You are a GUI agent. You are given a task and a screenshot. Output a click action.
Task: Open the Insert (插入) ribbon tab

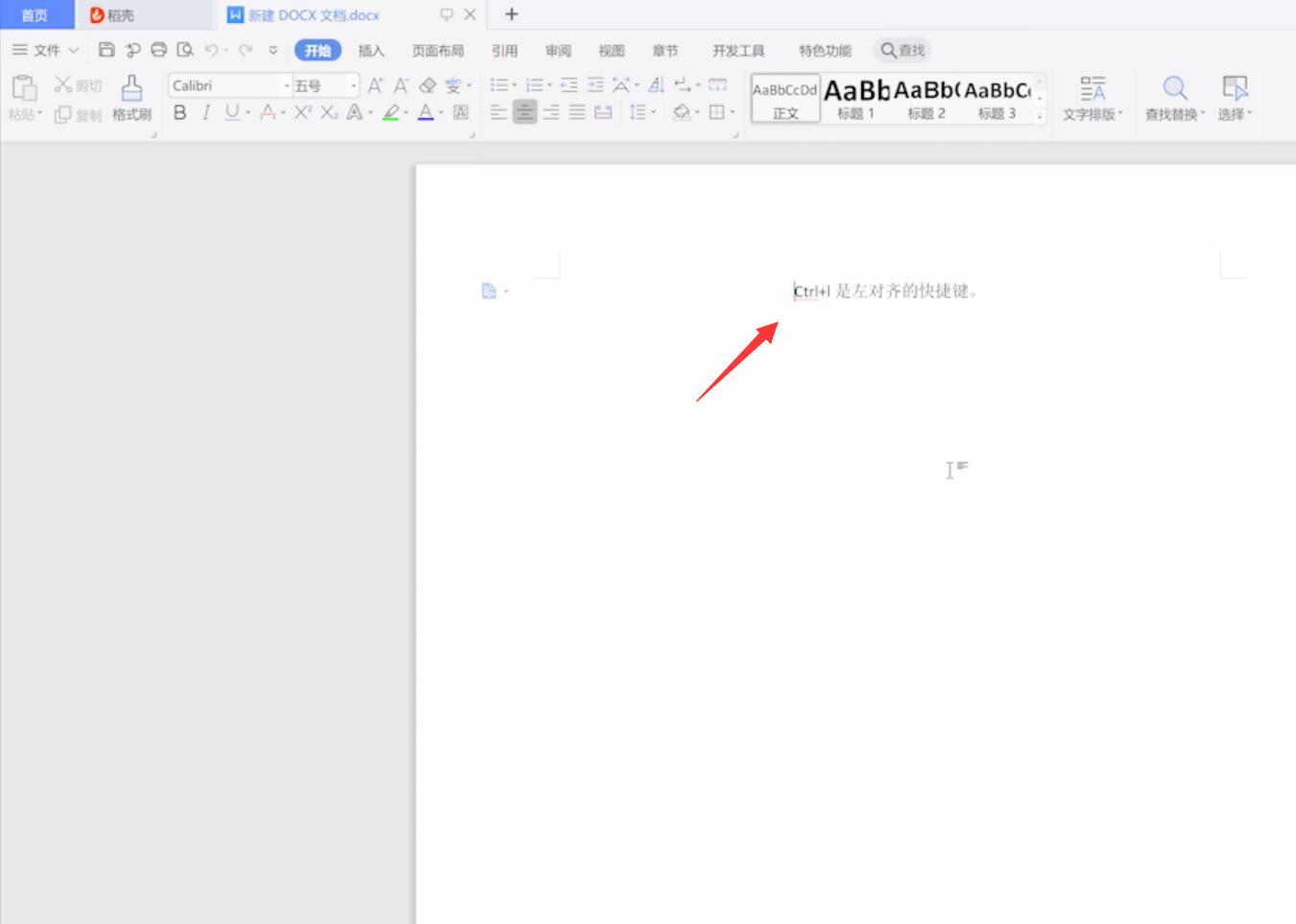[371, 51]
